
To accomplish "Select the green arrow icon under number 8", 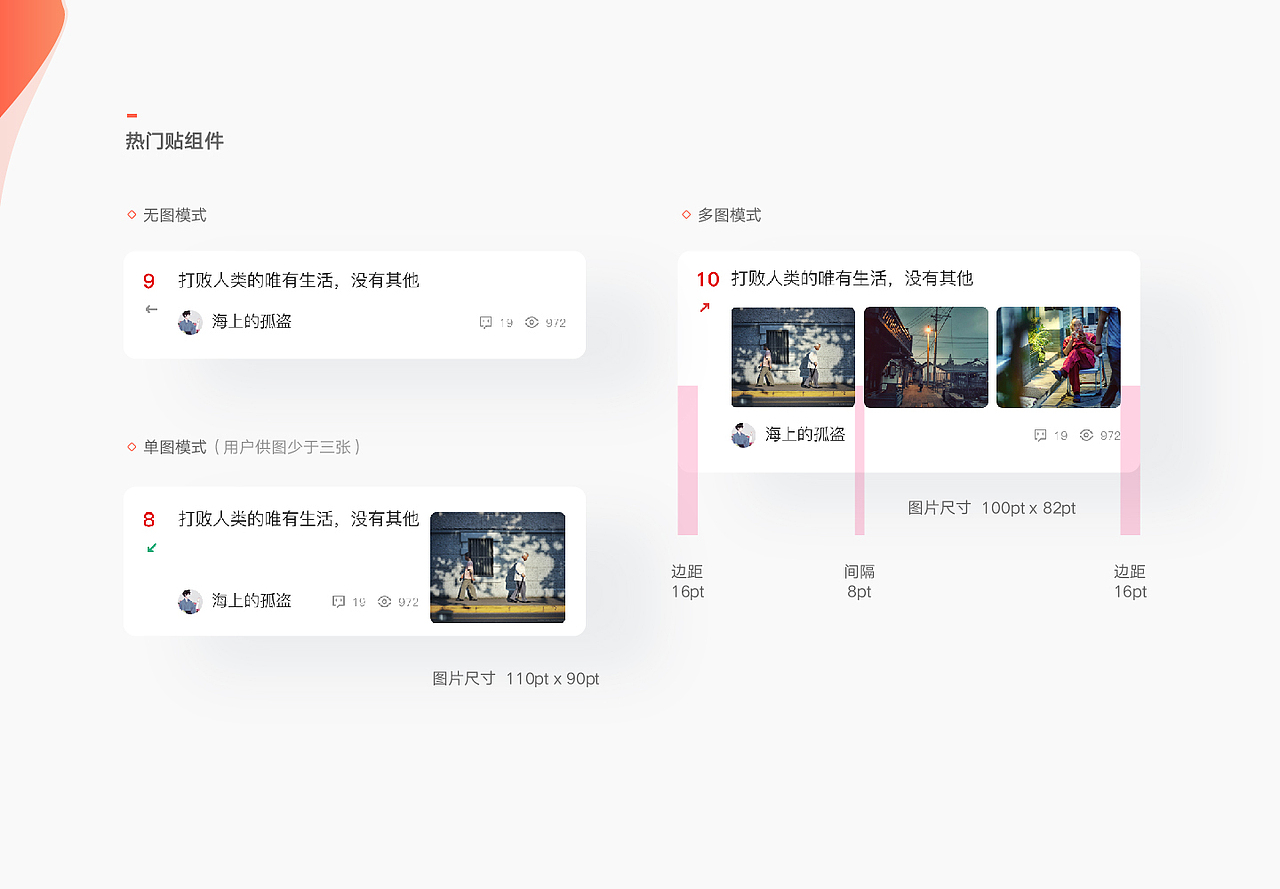I will pyautogui.click(x=152, y=548).
